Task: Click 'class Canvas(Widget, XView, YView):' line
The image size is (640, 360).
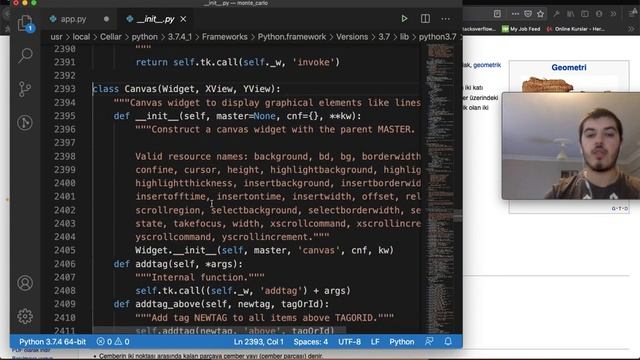Action: [x=187, y=89]
